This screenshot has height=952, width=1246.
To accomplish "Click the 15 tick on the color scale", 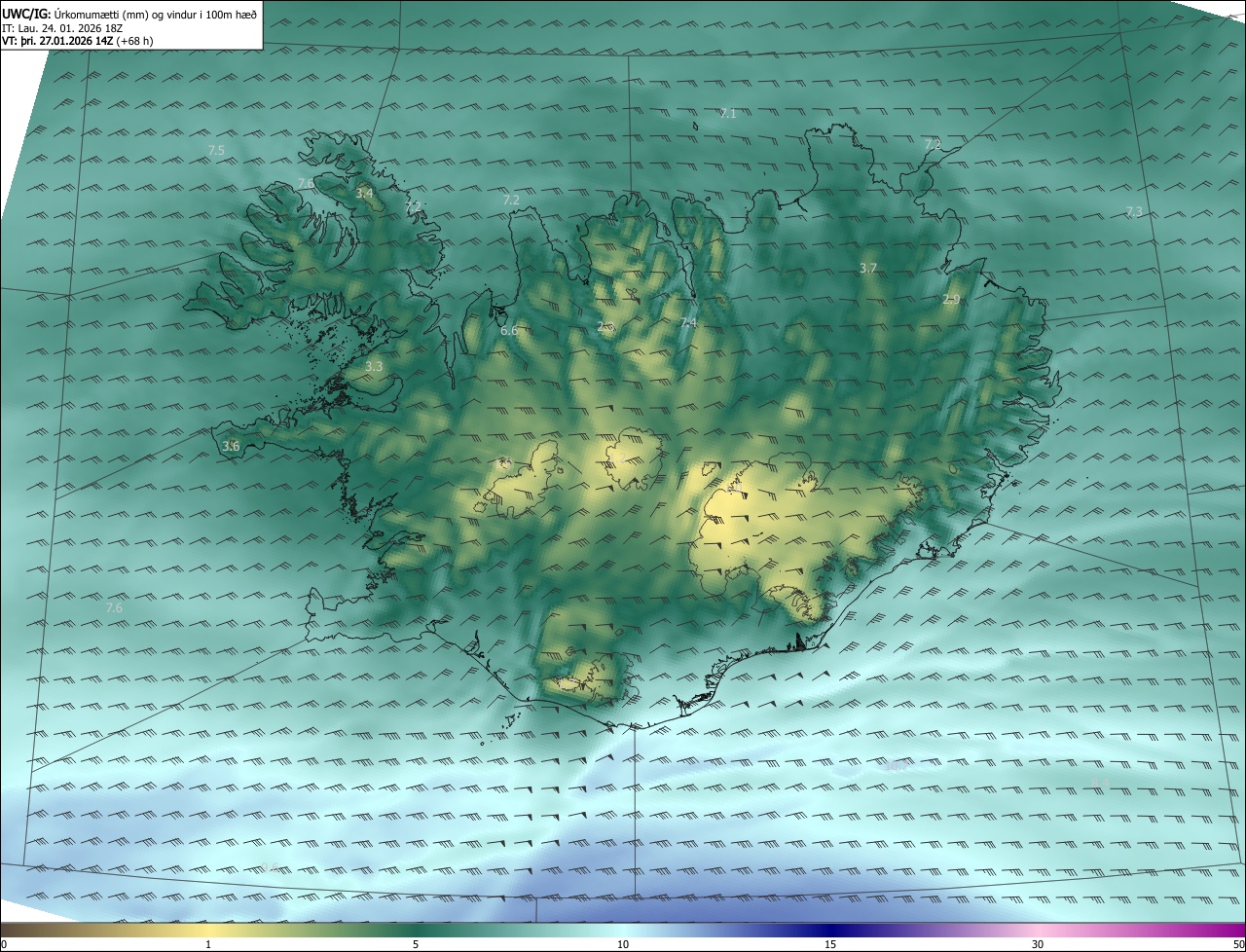I will tap(830, 944).
